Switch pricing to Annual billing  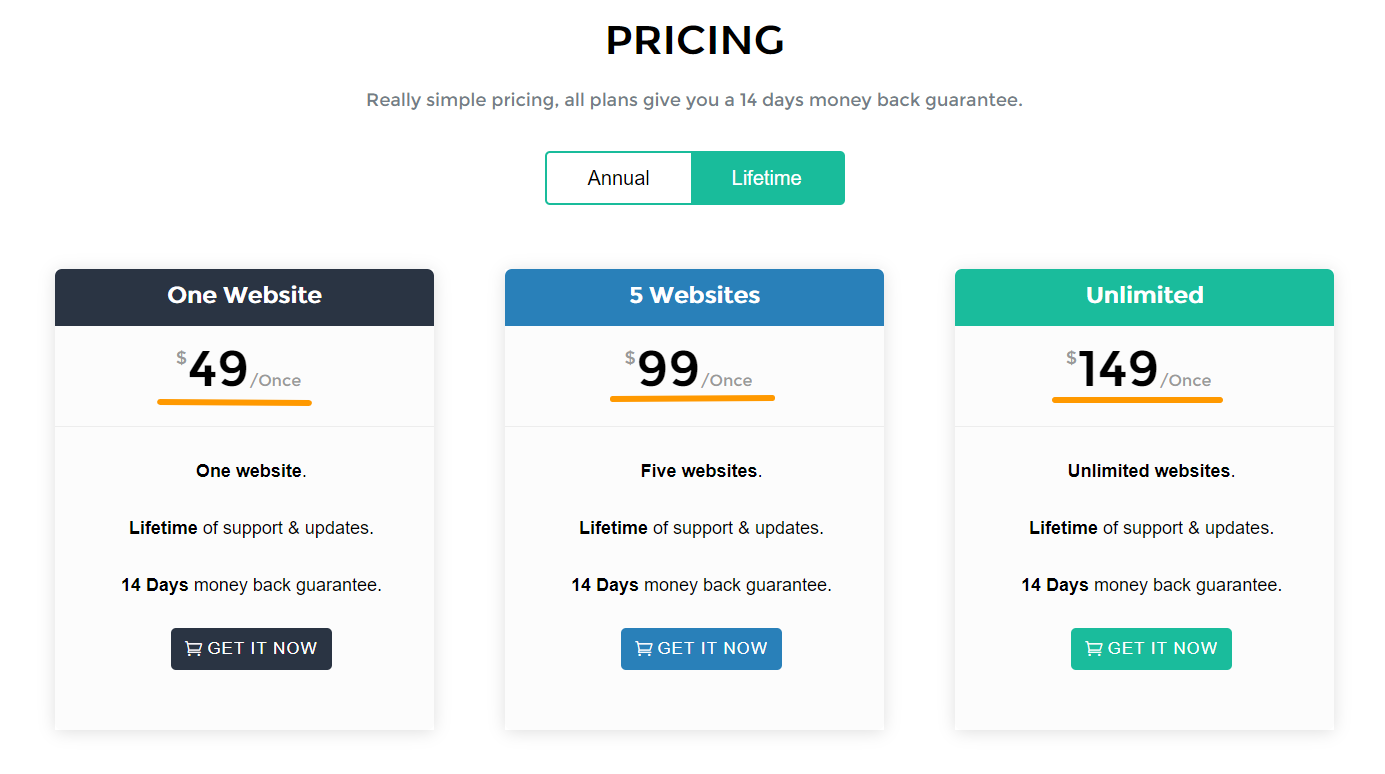click(618, 178)
